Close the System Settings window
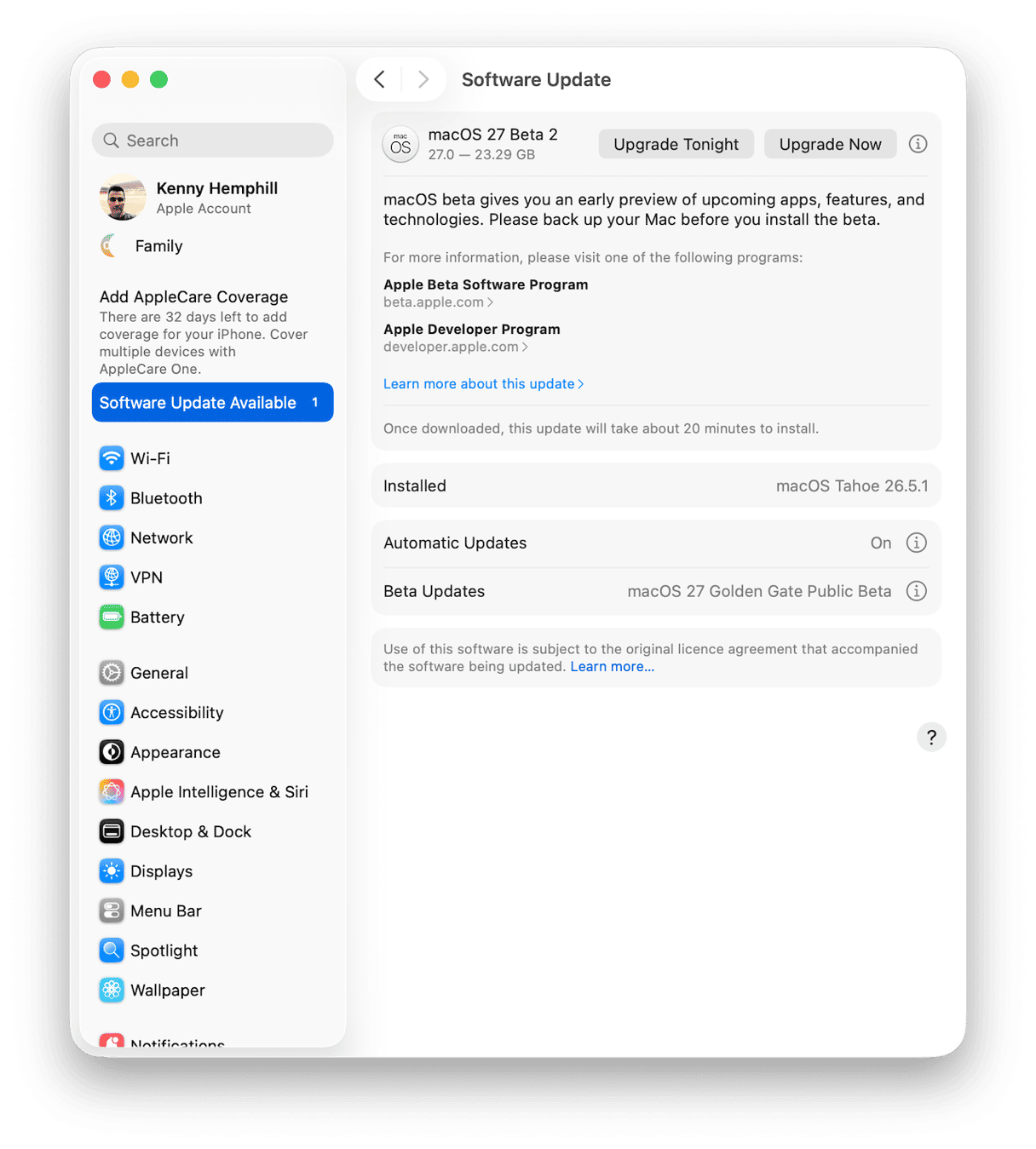The height and width of the screenshot is (1149, 1036). [x=102, y=79]
